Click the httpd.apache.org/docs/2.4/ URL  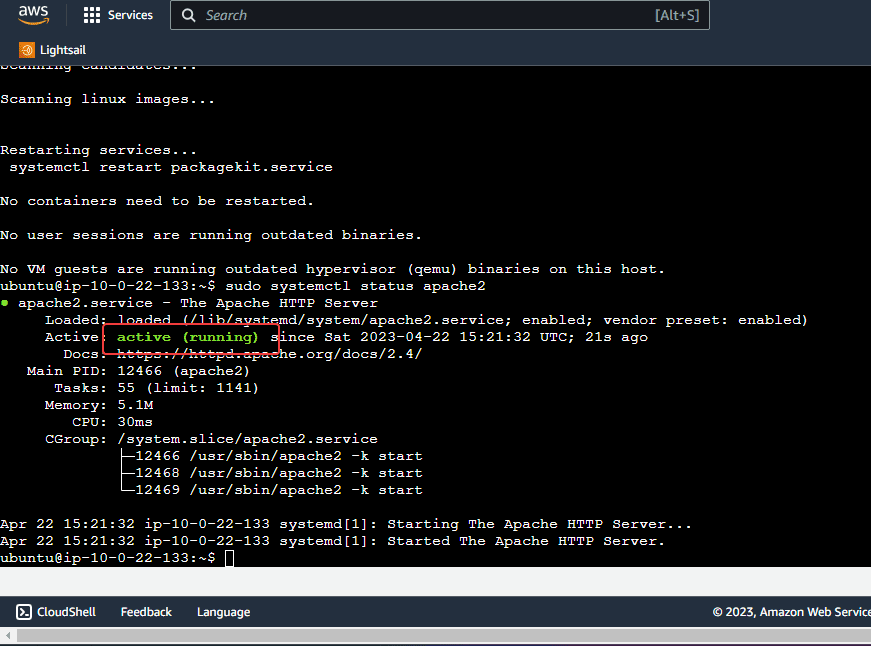[x=269, y=354]
